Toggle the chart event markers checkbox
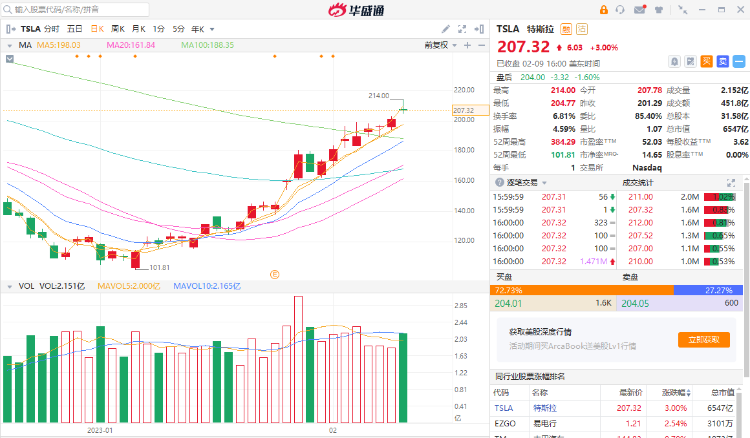This screenshot has height=438, width=750. tap(10, 59)
